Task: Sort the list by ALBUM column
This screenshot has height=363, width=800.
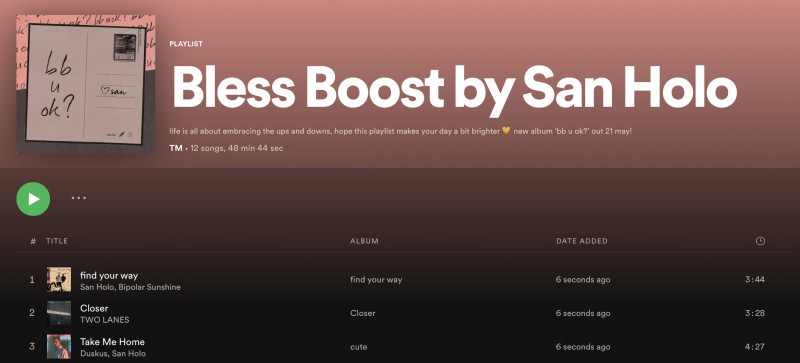Action: pos(364,241)
